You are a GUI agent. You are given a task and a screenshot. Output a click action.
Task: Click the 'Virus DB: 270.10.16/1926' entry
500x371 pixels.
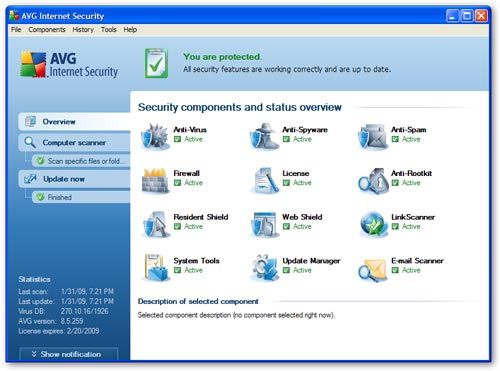coord(63,311)
